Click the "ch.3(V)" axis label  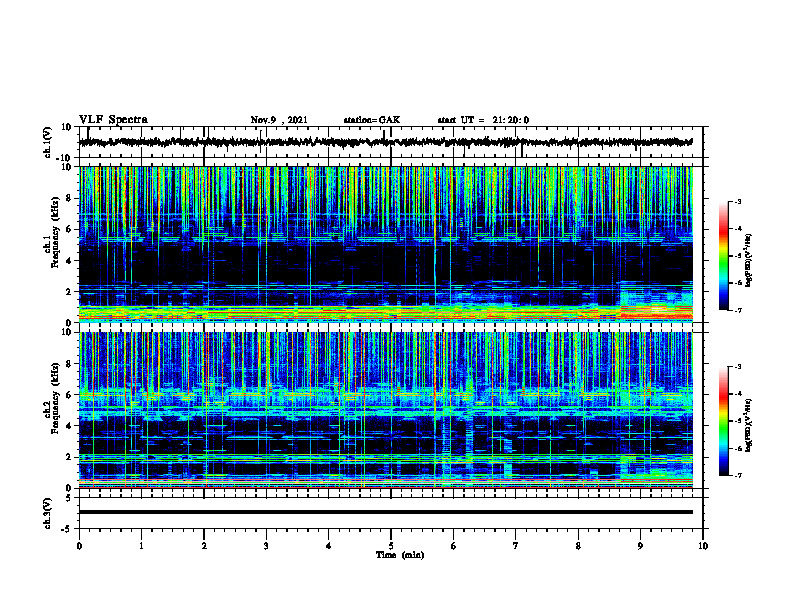pos(48,514)
